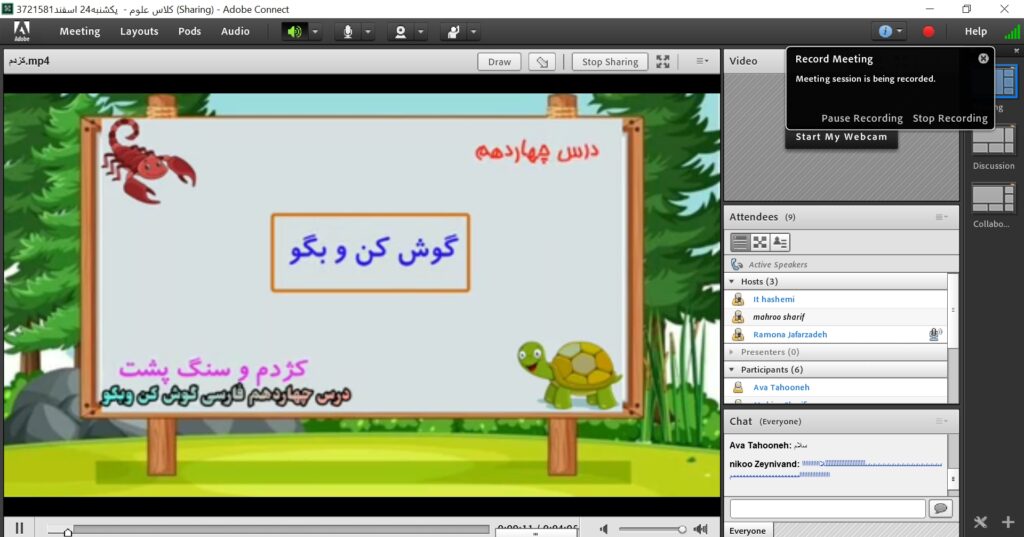Screen dimensions: 1024x537
Task: Toggle the green speaker audio button
Action: click(295, 31)
